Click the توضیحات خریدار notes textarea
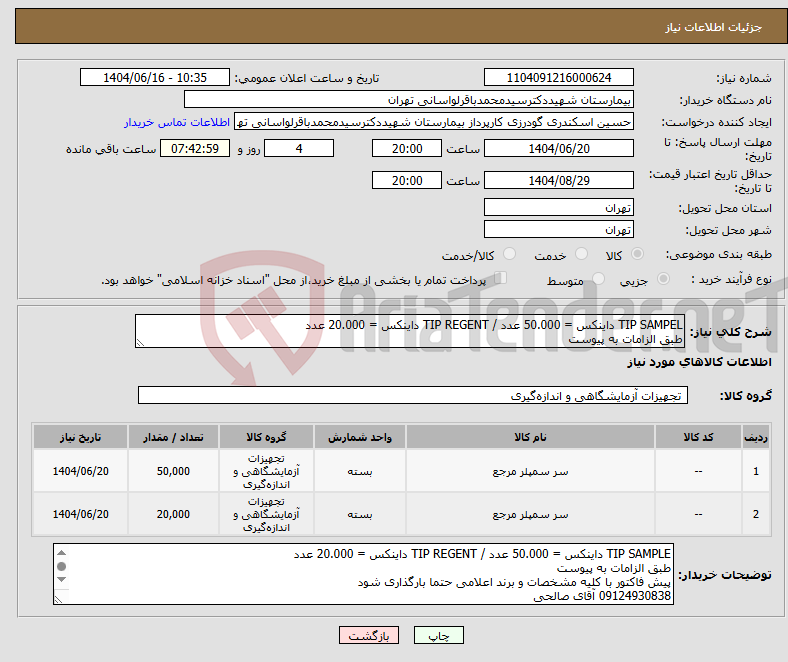Image resolution: width=788 pixels, height=662 pixels. [x=363, y=574]
